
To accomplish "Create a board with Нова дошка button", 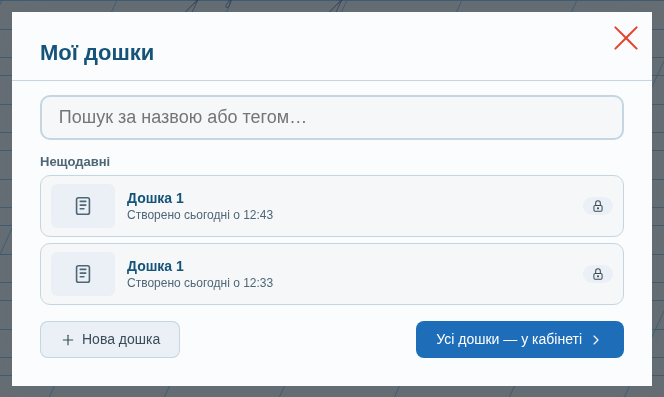I will [110, 339].
